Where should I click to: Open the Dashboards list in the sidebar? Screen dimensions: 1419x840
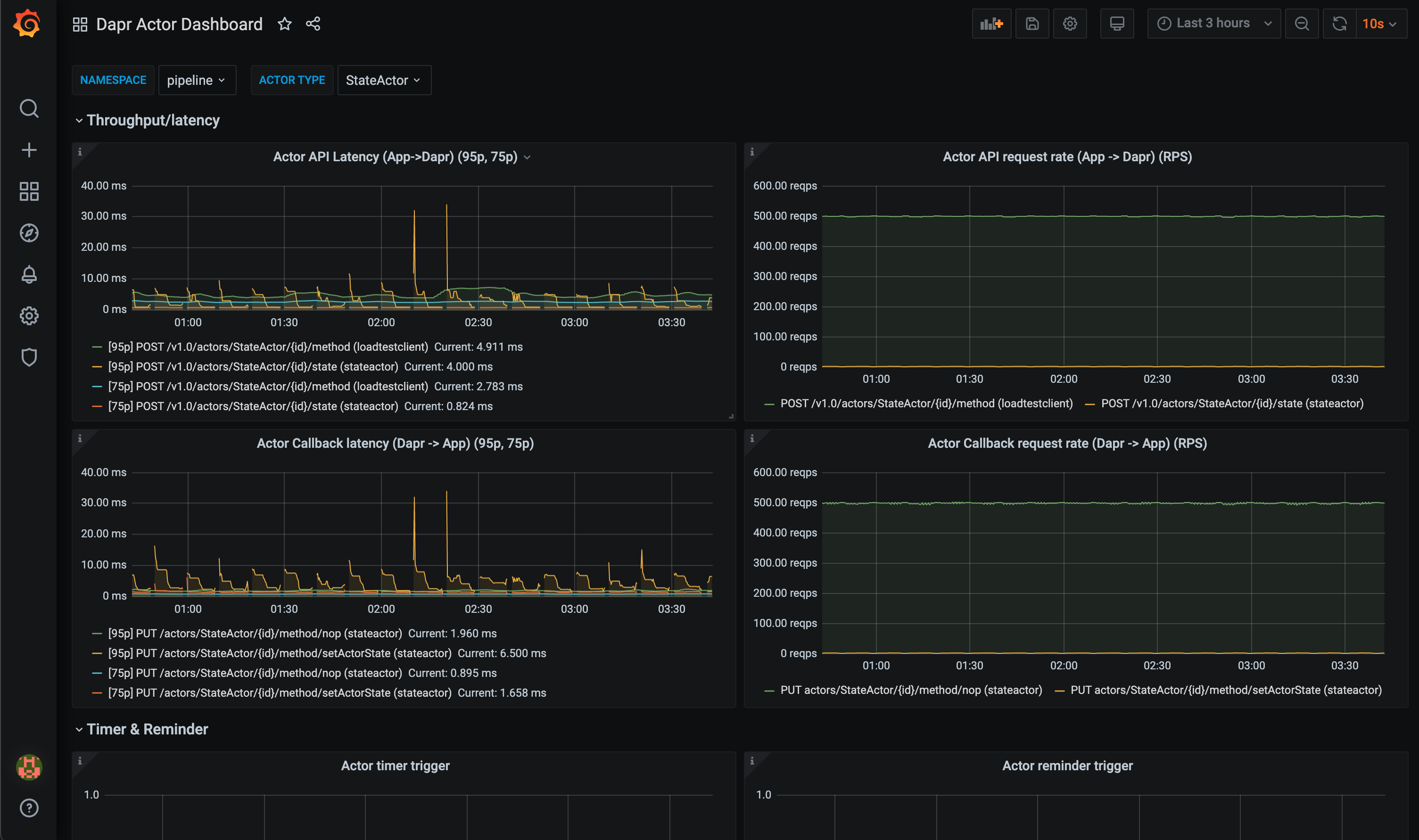tap(28, 192)
